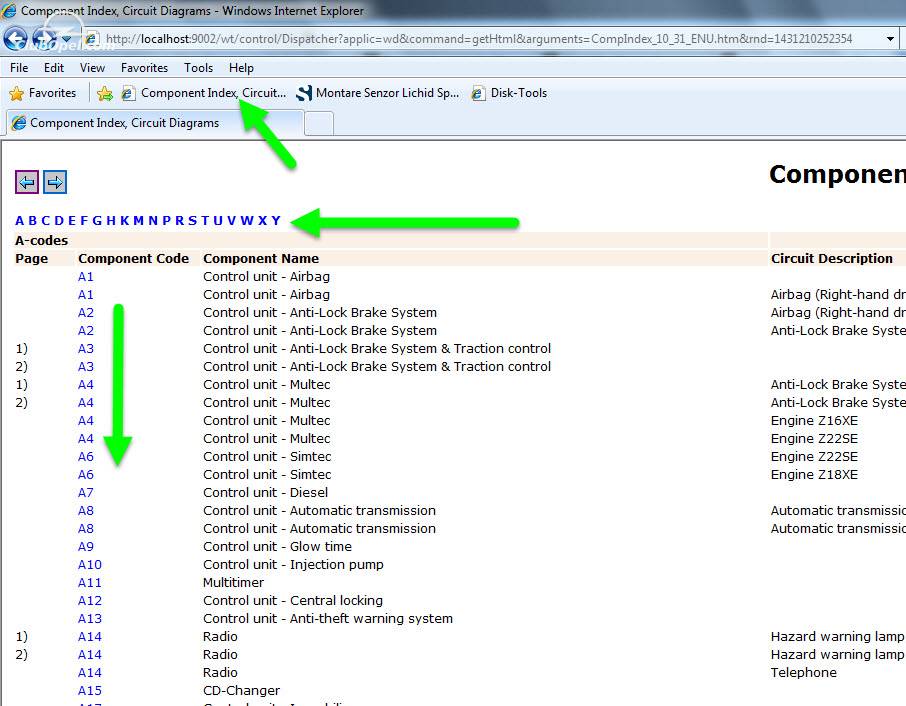
Task: Jump to letter R codes
Action: coord(180,221)
